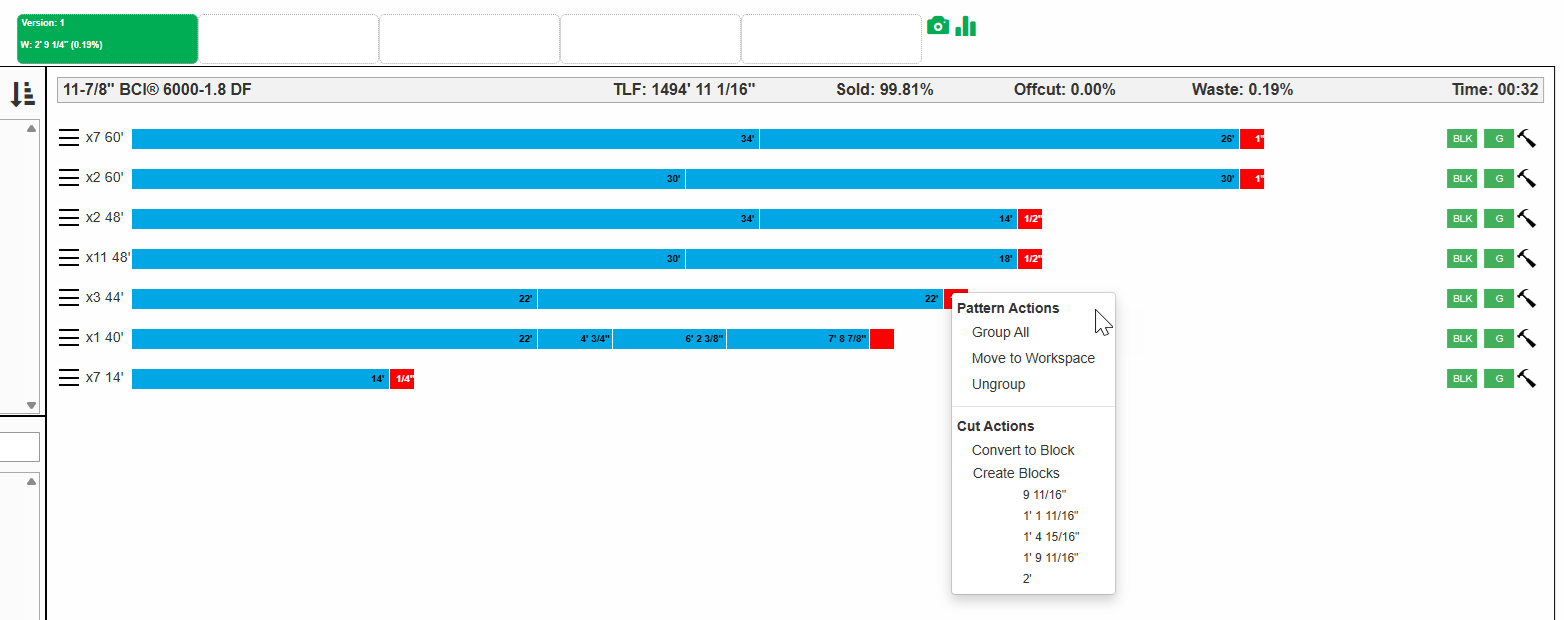Image resolution: width=1564 pixels, height=620 pixels.
Task: Select Group All in Pattern Actions menu
Action: [1000, 332]
